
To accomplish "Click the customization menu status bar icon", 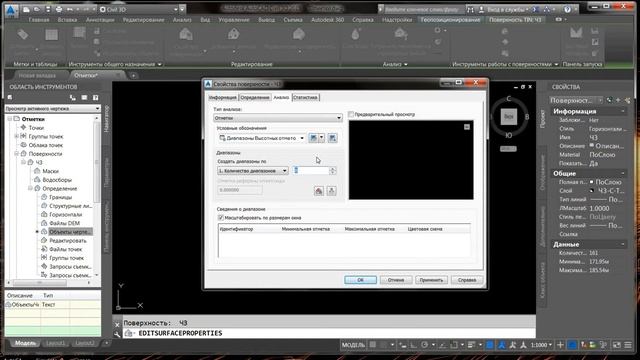I will [x=628, y=345].
